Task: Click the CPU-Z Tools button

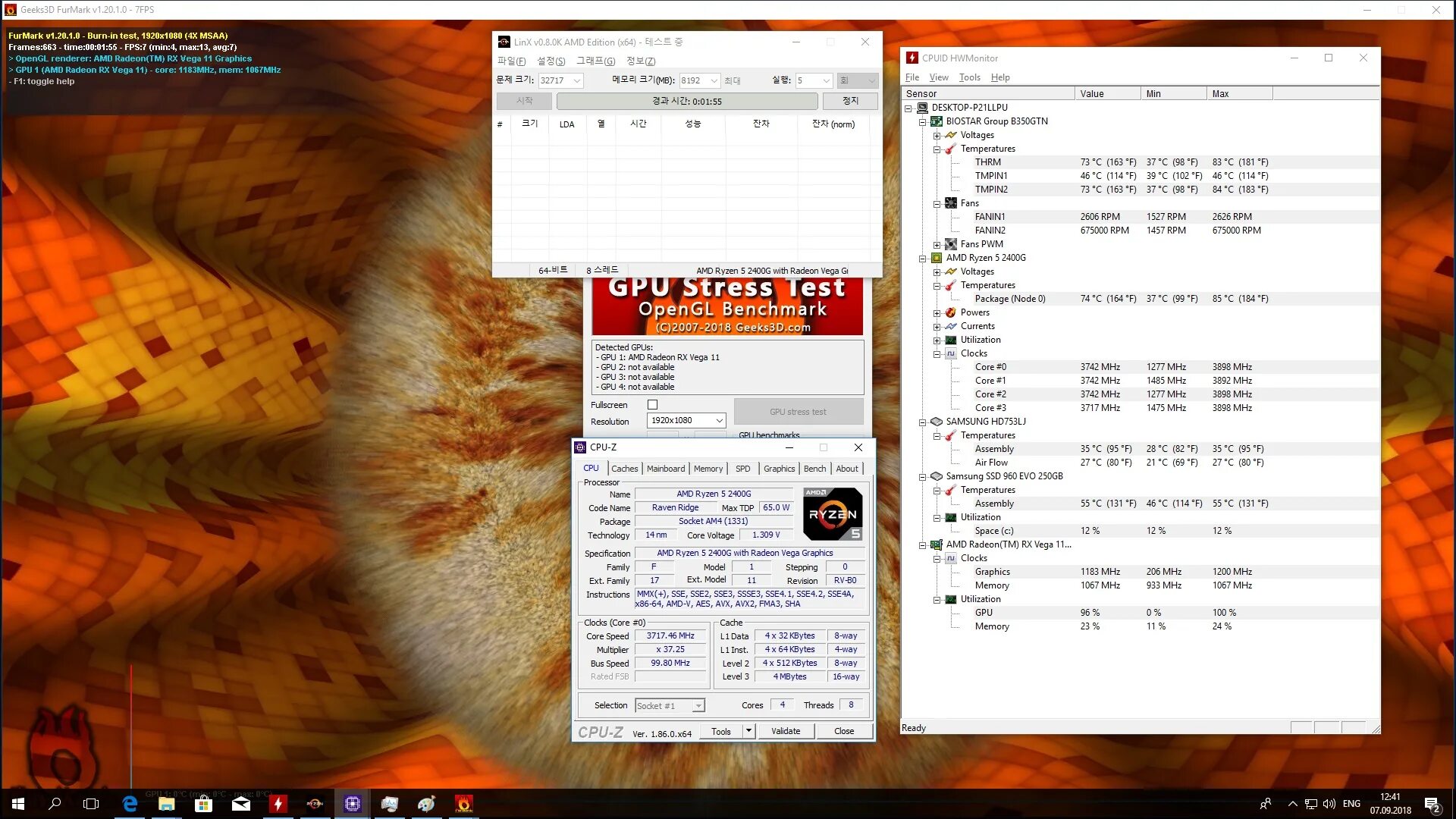Action: point(721,731)
